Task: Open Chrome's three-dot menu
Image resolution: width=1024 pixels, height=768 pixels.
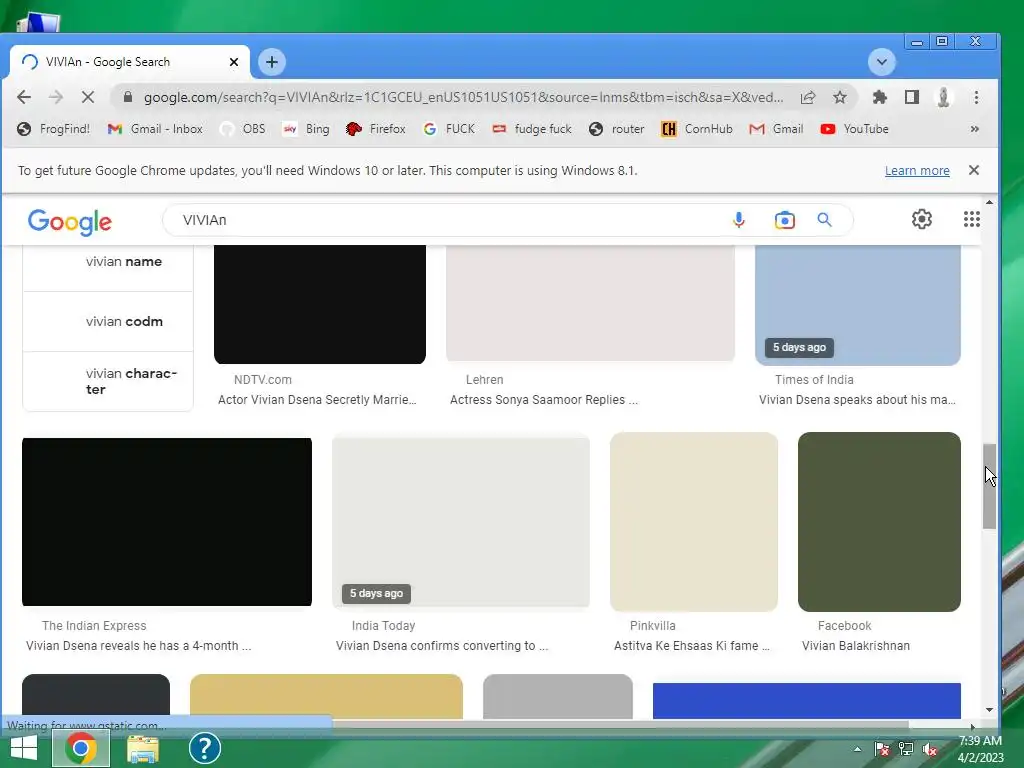Action: (x=976, y=97)
